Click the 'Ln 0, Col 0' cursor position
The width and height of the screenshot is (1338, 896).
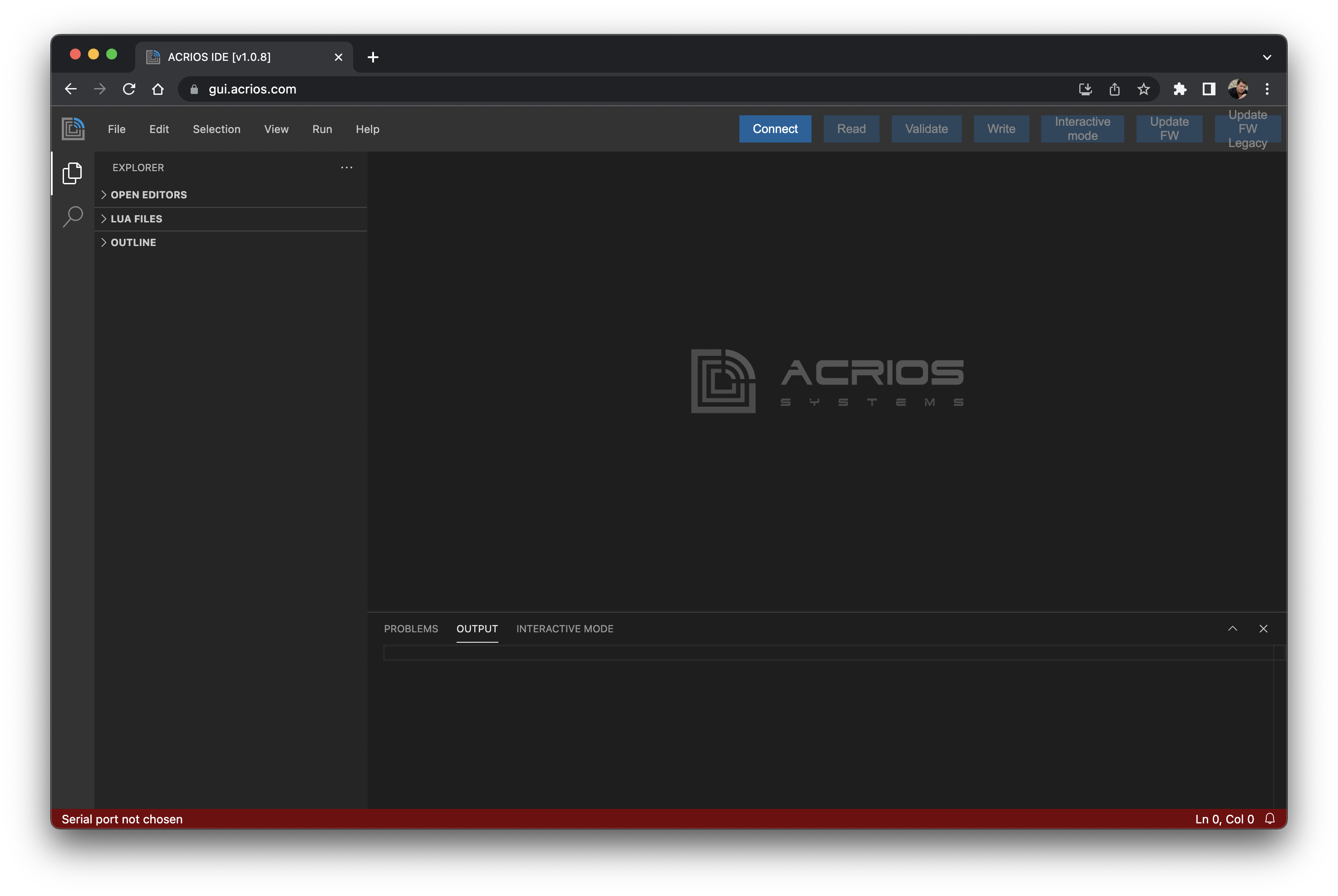[x=1224, y=819]
